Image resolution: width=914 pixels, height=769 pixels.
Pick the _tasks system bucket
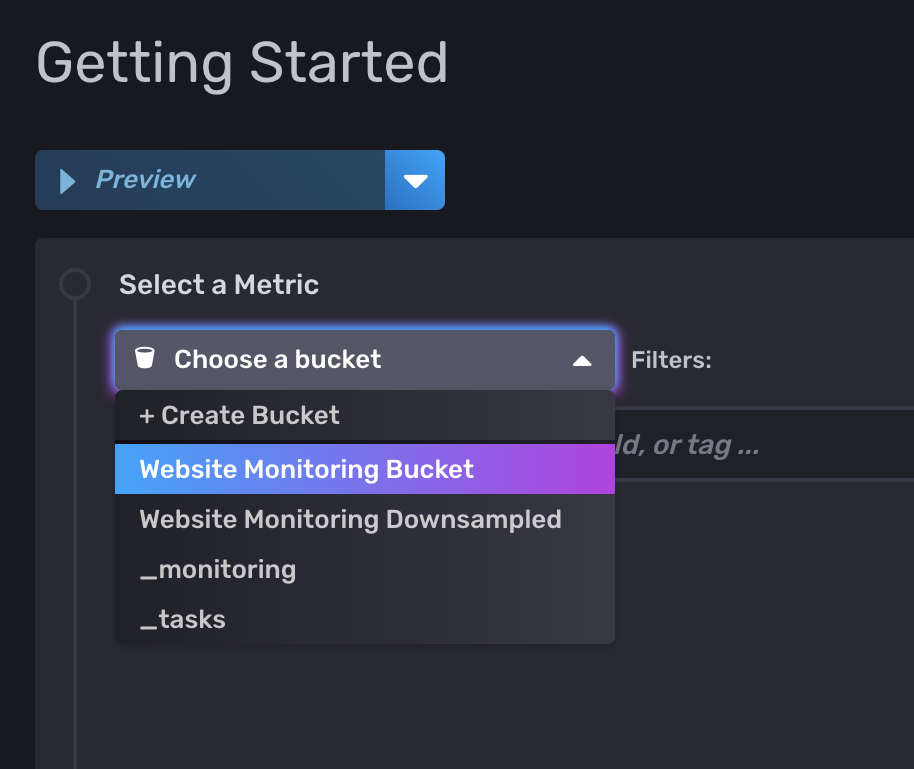183,620
